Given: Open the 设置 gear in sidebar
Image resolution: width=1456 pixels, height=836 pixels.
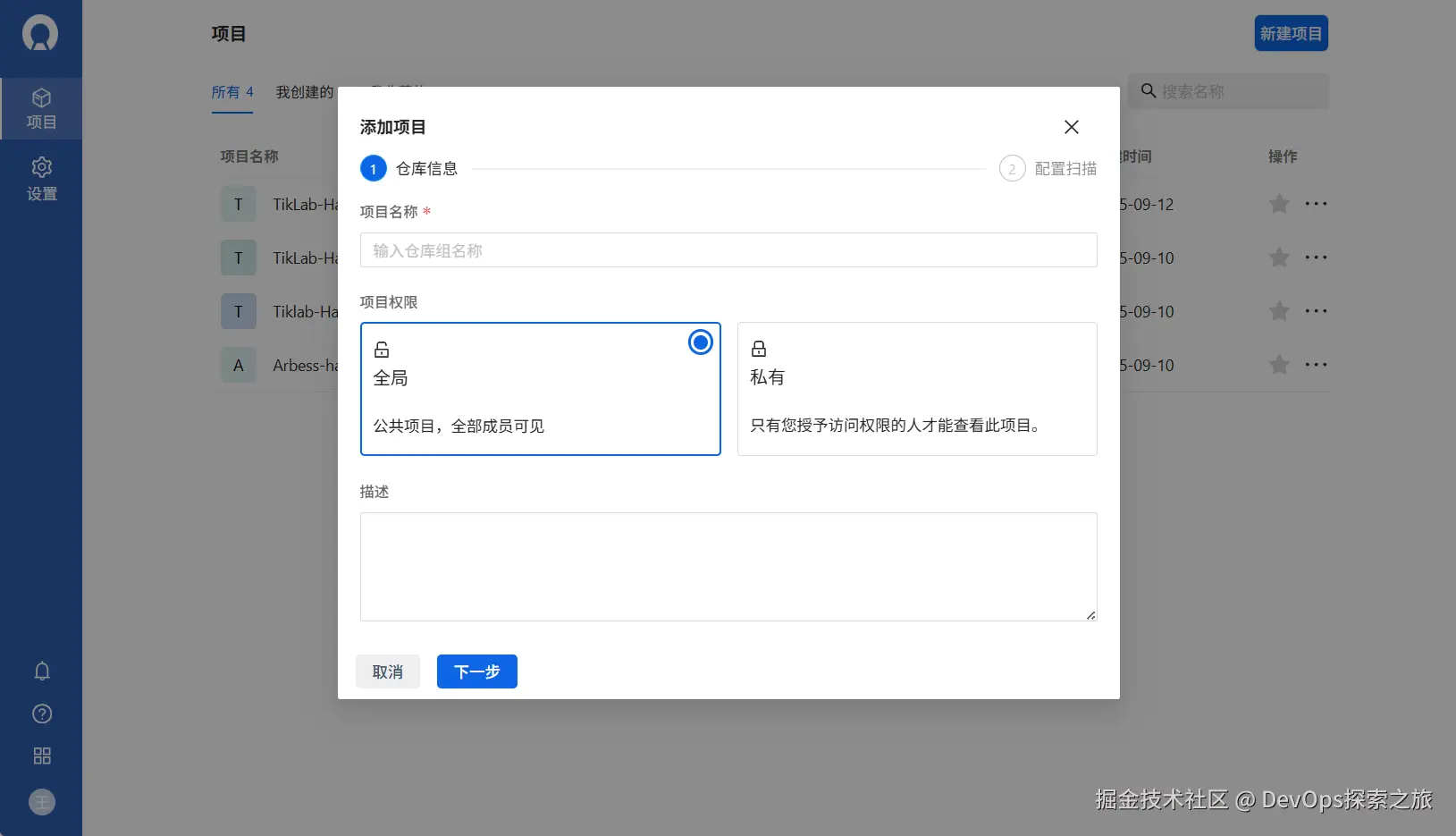Looking at the screenshot, I should click(x=41, y=179).
